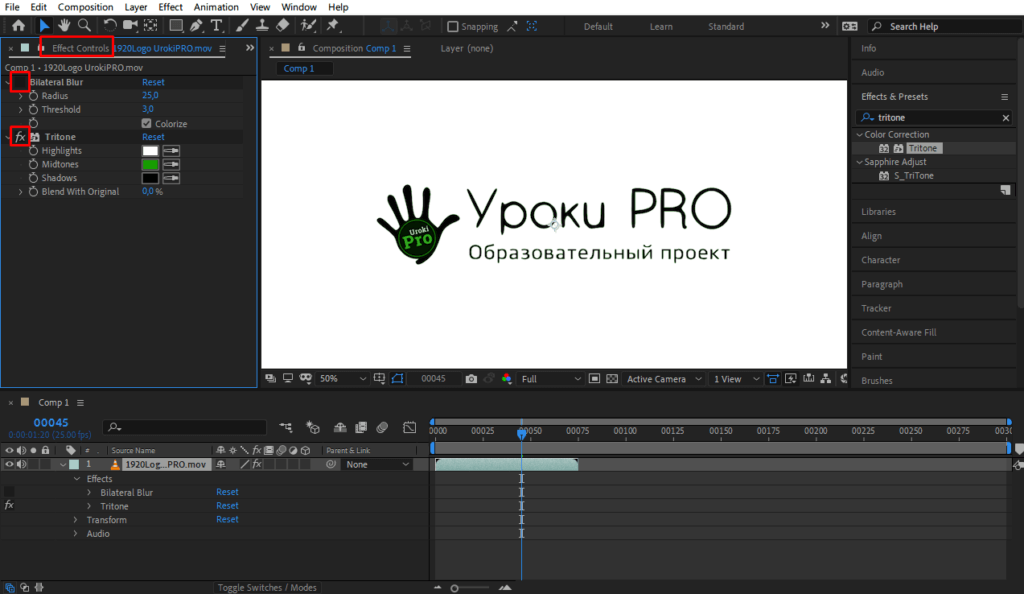Uncheck the Colorize checkbox
1024x594 pixels.
pos(147,124)
